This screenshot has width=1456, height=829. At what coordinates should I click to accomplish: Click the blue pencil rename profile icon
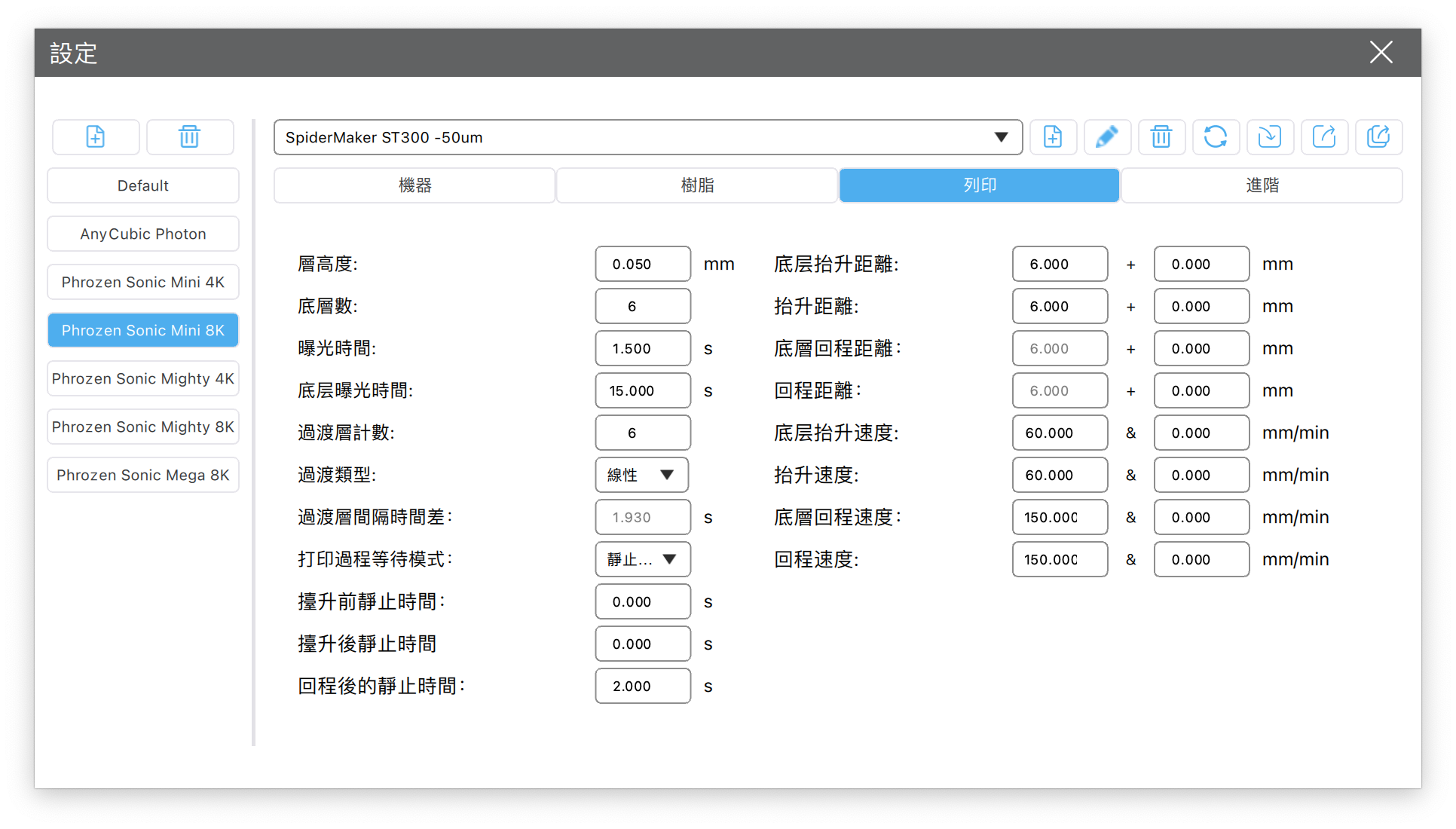pos(1106,137)
